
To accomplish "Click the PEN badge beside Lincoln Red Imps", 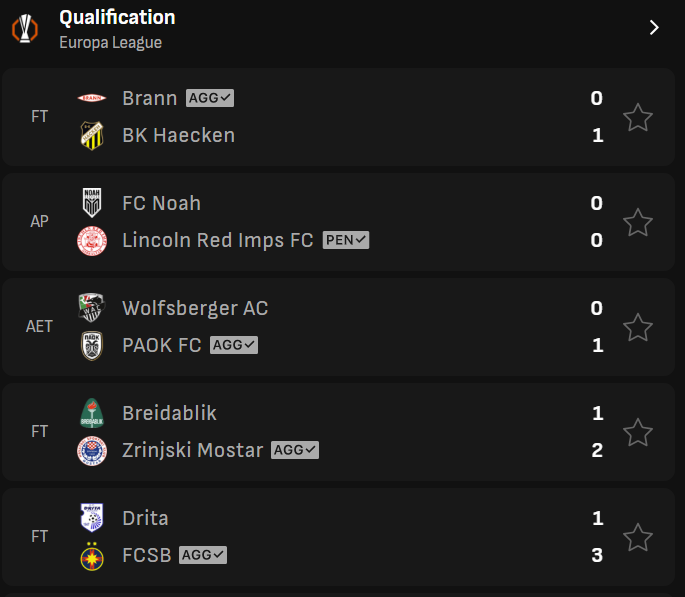I will click(346, 240).
